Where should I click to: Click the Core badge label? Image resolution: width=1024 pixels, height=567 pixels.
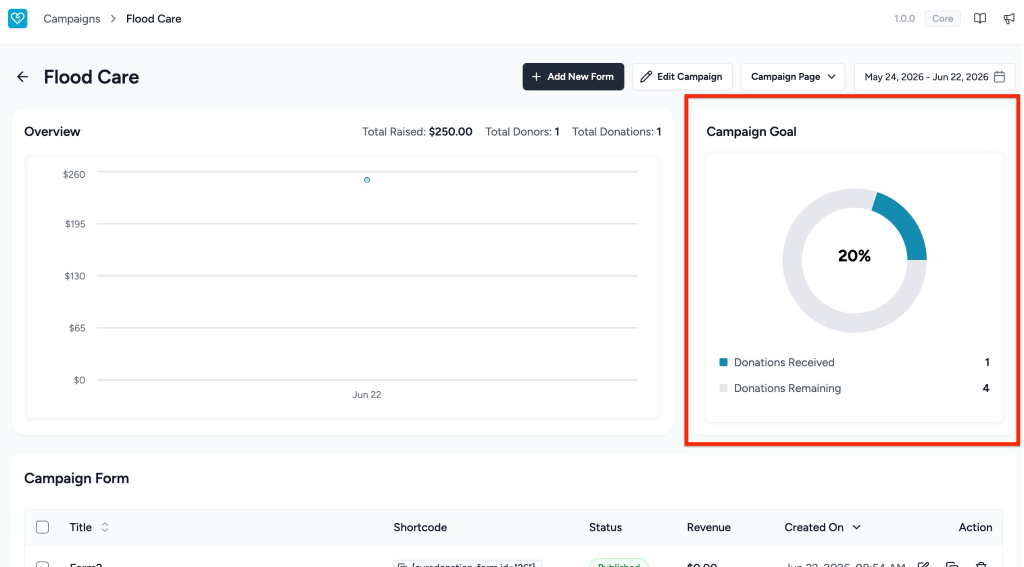[x=942, y=18]
